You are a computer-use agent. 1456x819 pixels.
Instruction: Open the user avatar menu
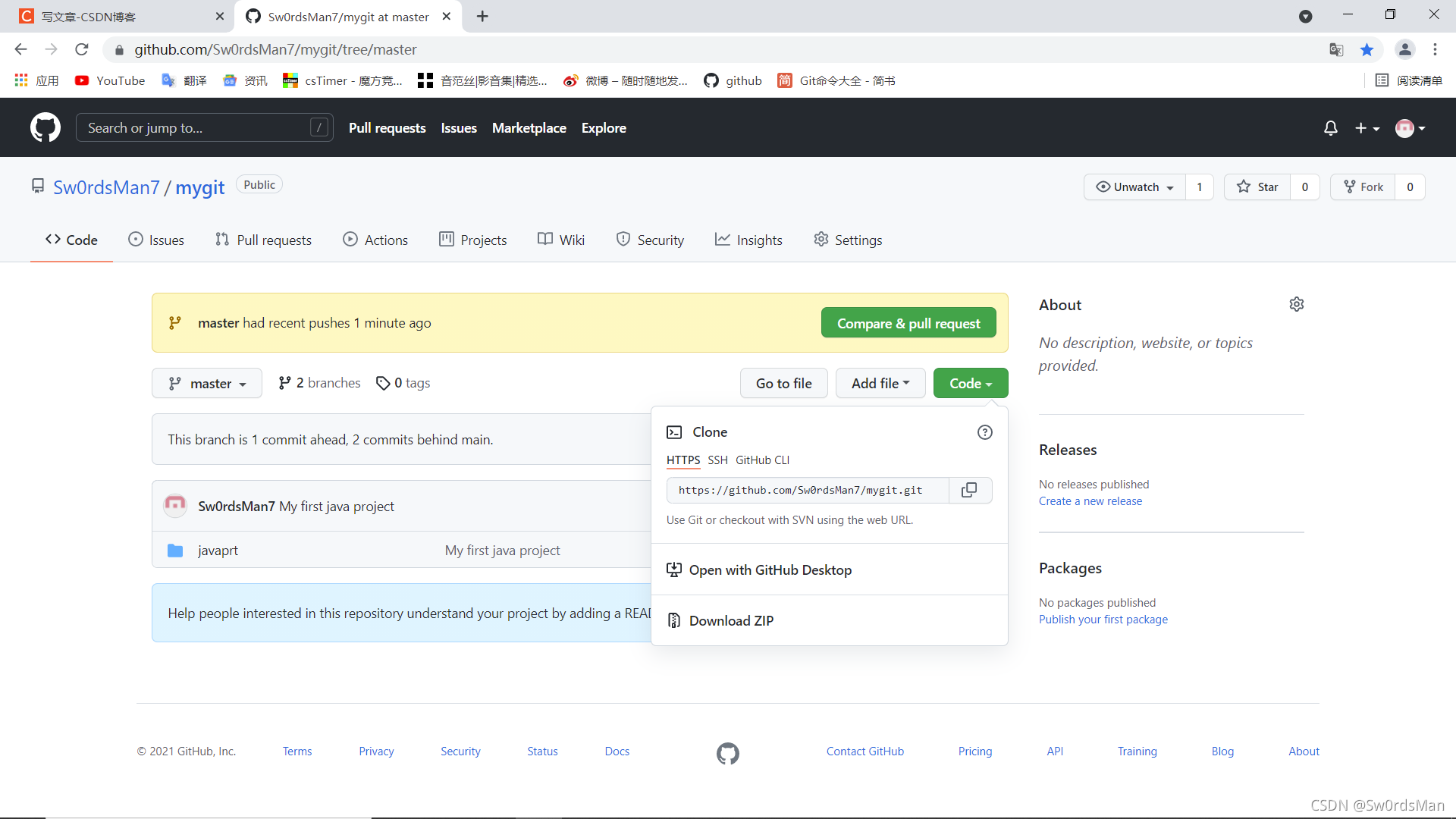[1410, 128]
